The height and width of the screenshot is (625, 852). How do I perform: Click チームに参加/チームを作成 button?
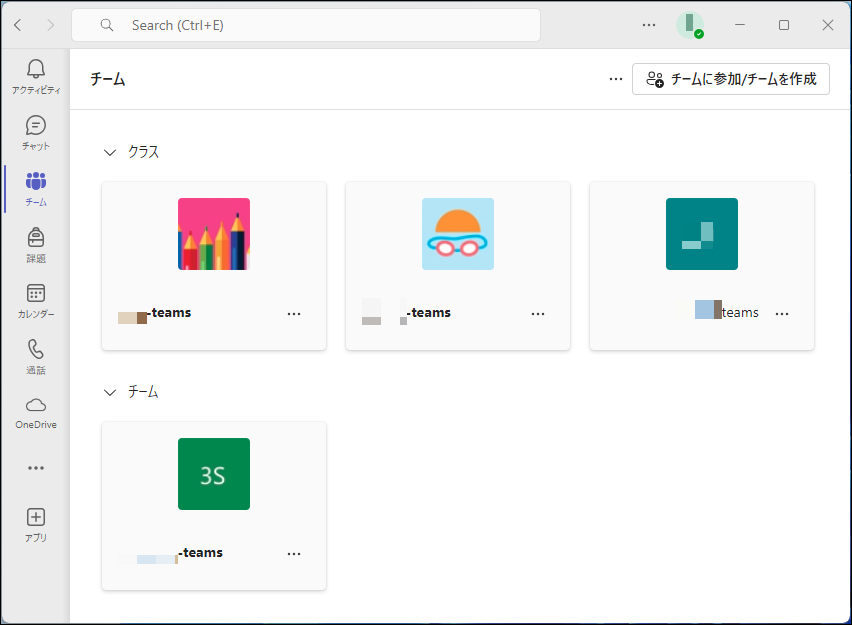point(731,79)
